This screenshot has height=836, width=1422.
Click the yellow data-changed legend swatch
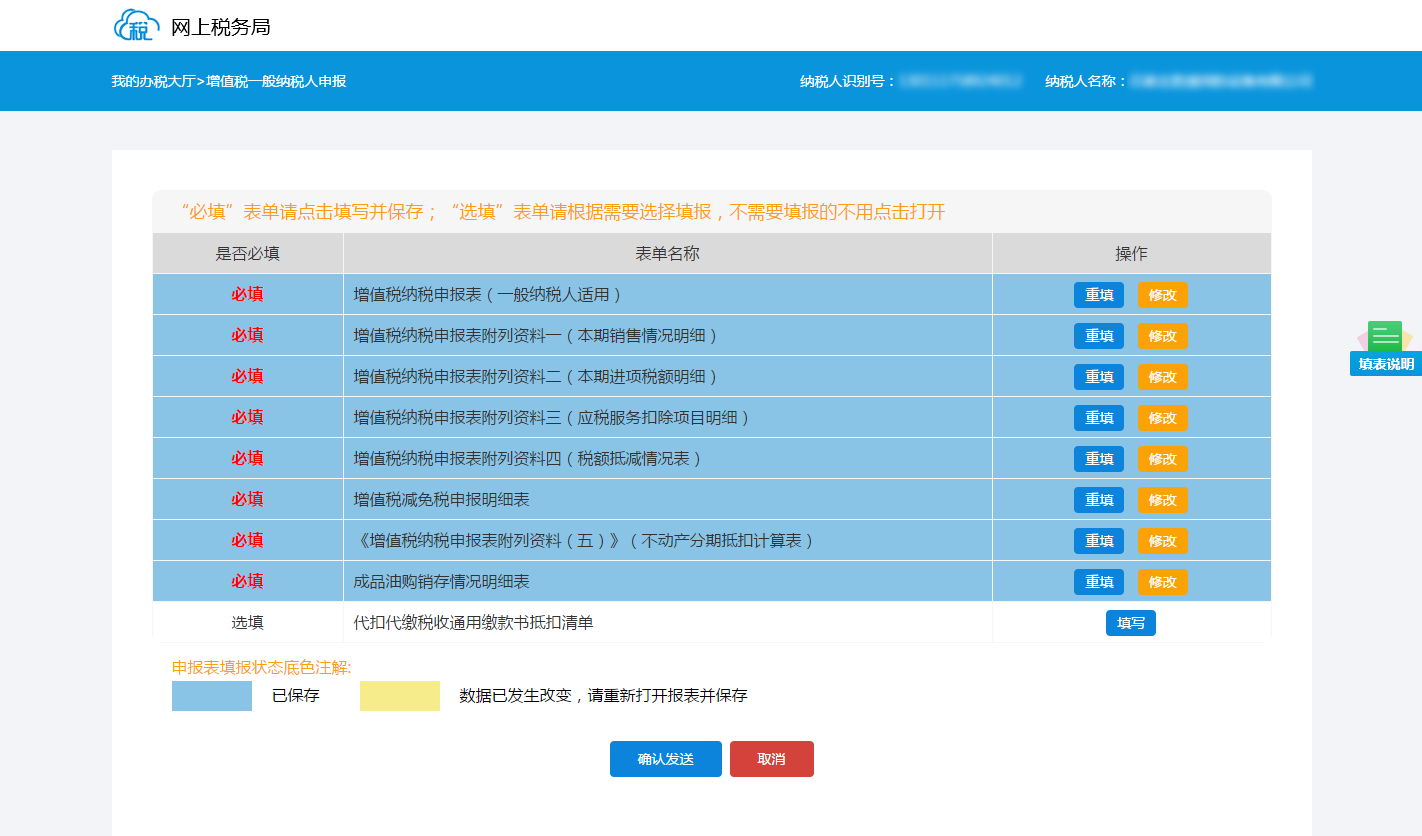400,696
